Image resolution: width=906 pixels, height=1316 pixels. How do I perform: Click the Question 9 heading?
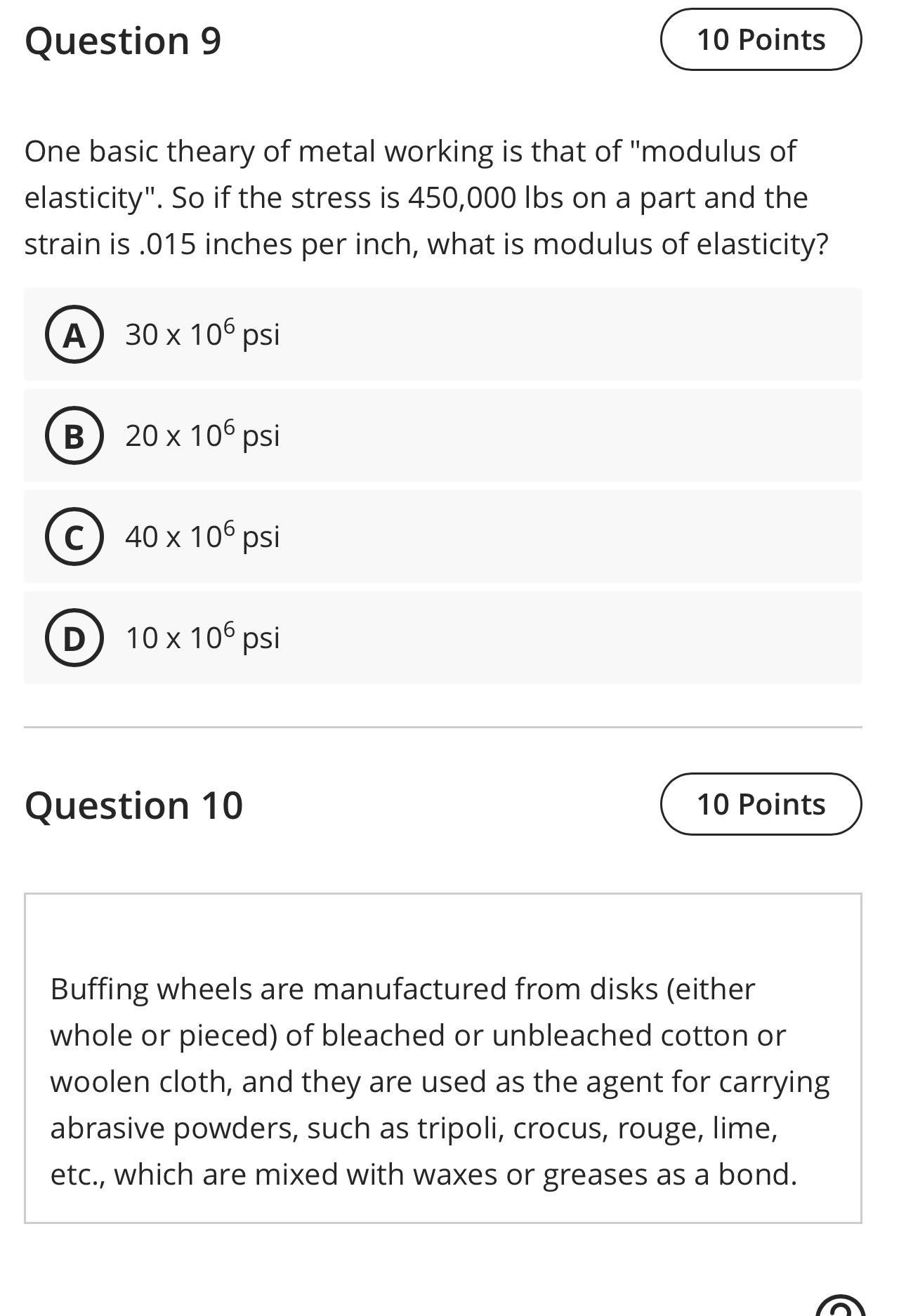point(122,41)
